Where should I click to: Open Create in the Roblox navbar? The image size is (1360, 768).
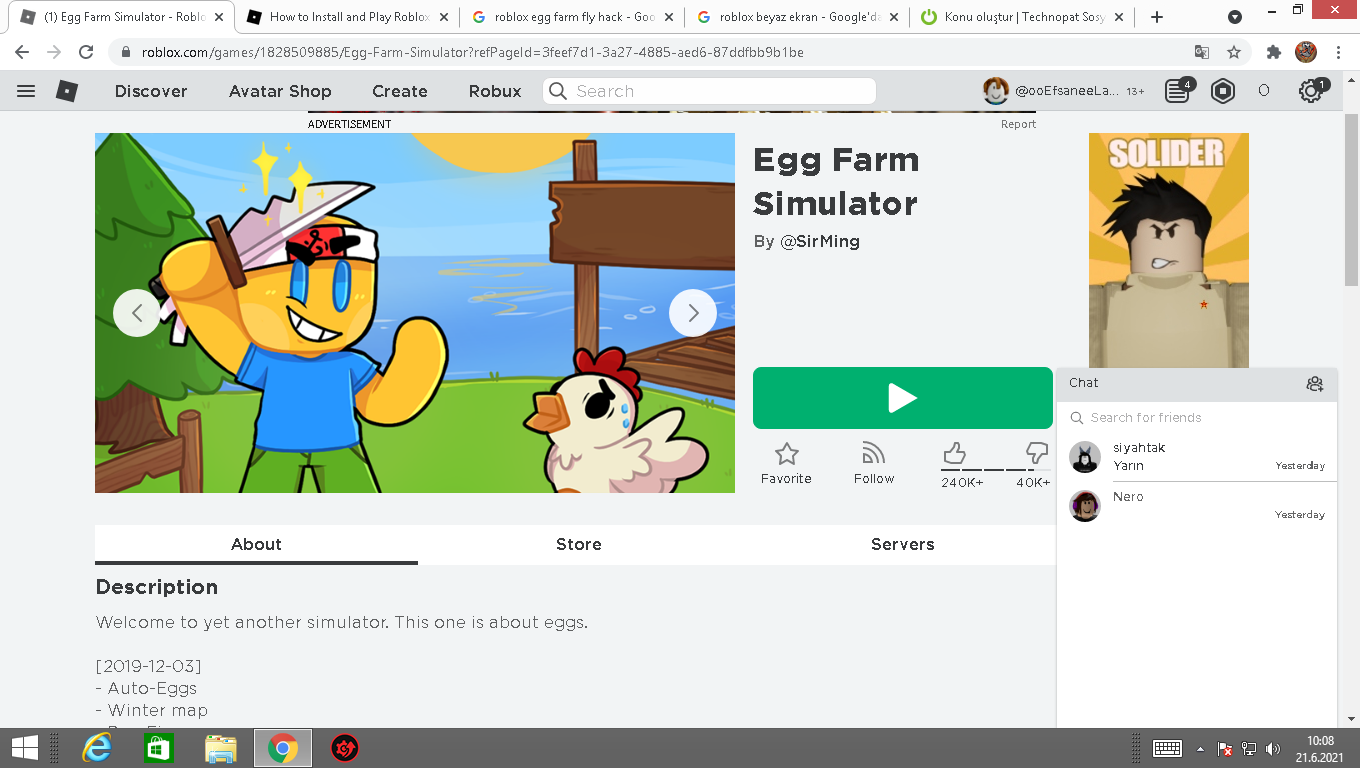[400, 91]
